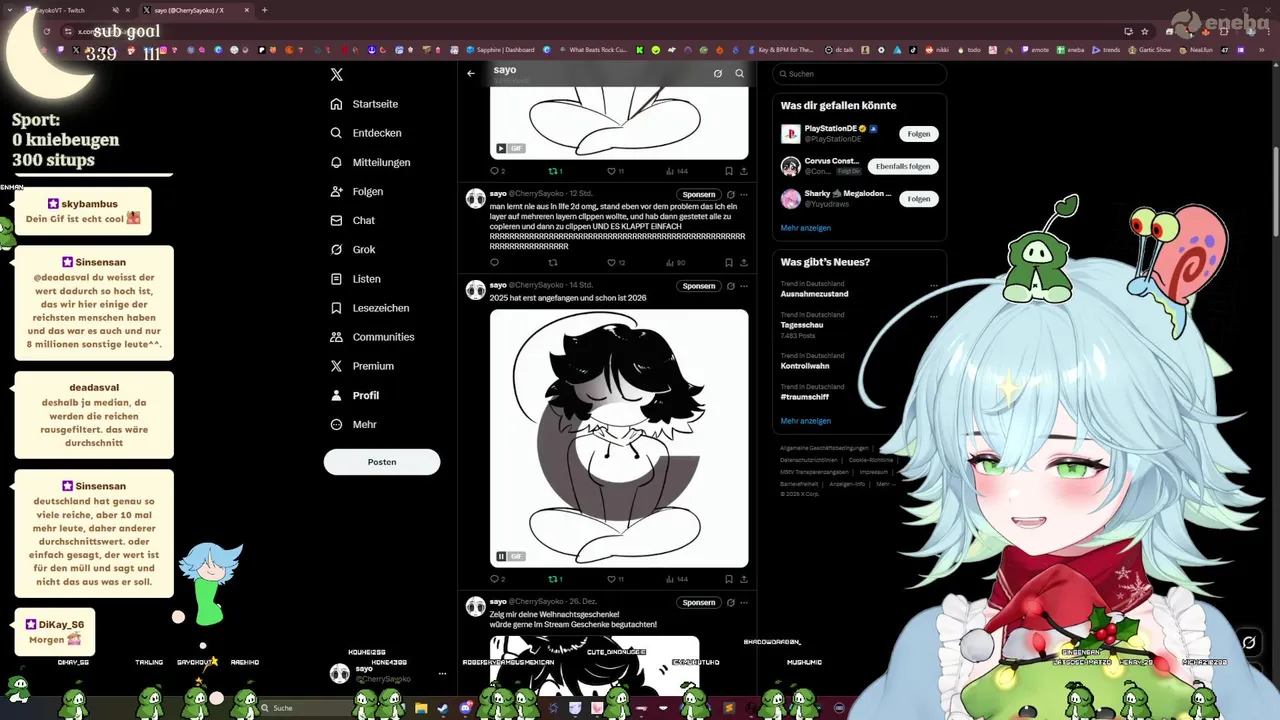Click the Grok icon on the 14 Std. post
This screenshot has width=1280, height=720.
[731, 286]
